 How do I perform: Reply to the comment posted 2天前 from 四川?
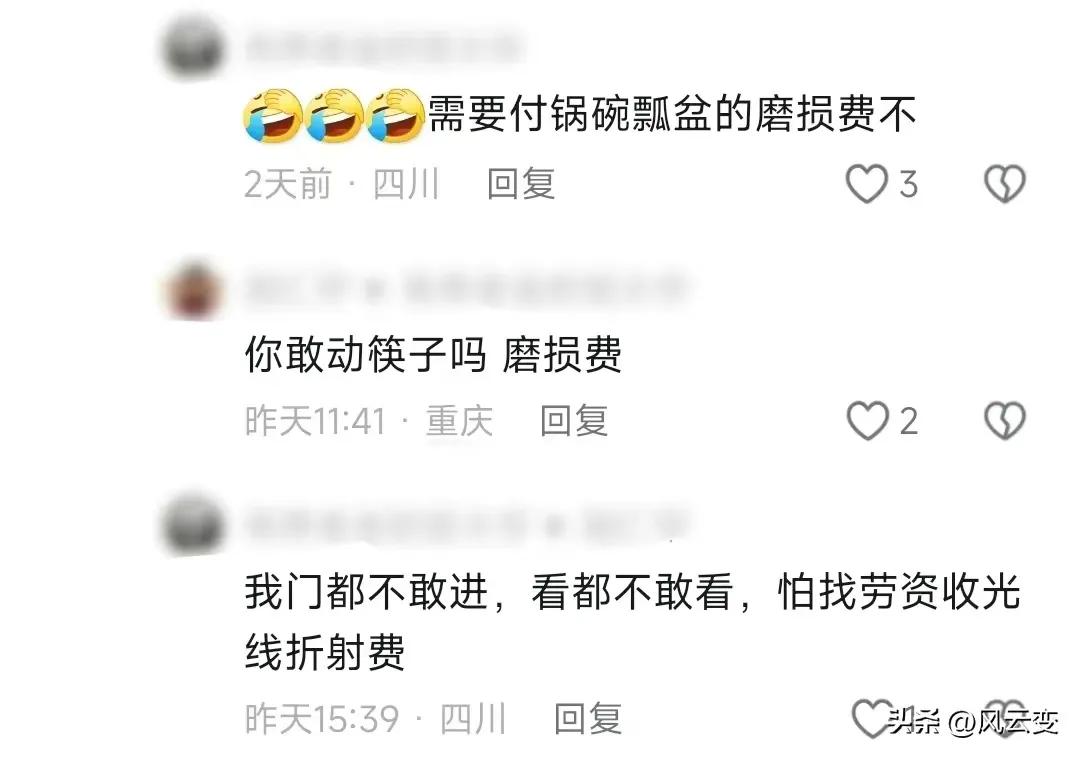(x=521, y=184)
